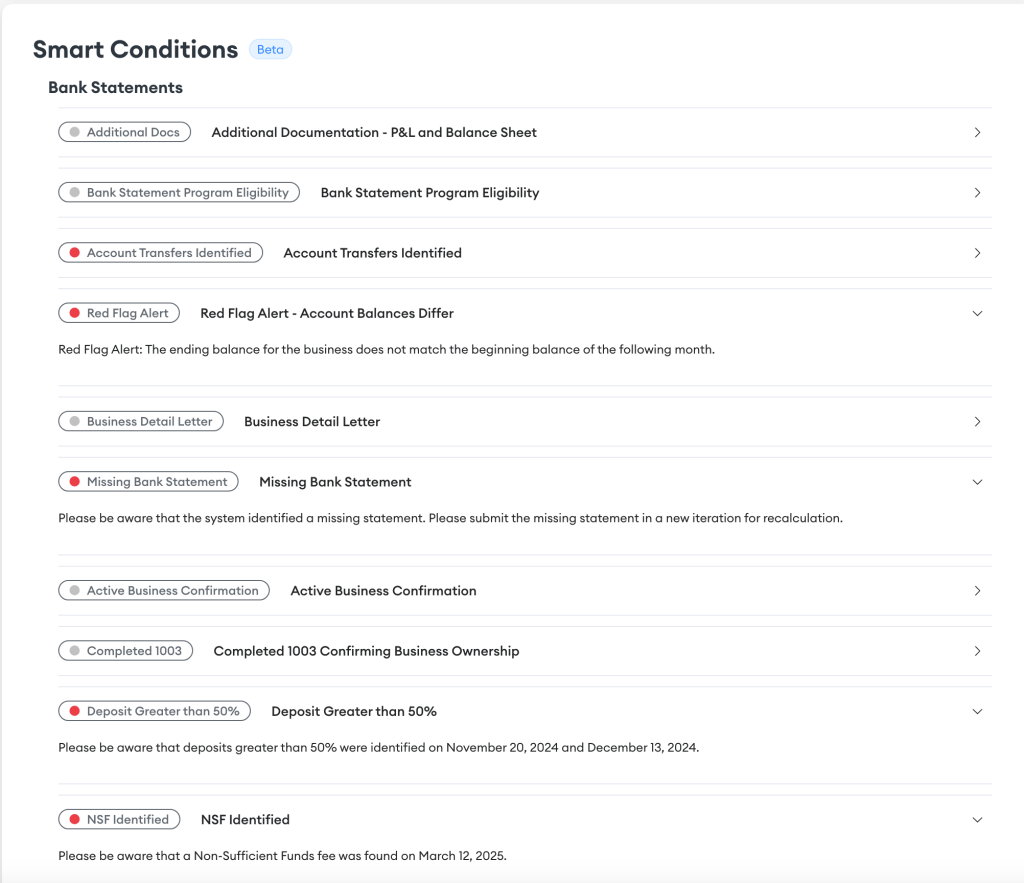
Task: Collapse the Missing Bank Statement details
Action: pyautogui.click(x=978, y=481)
